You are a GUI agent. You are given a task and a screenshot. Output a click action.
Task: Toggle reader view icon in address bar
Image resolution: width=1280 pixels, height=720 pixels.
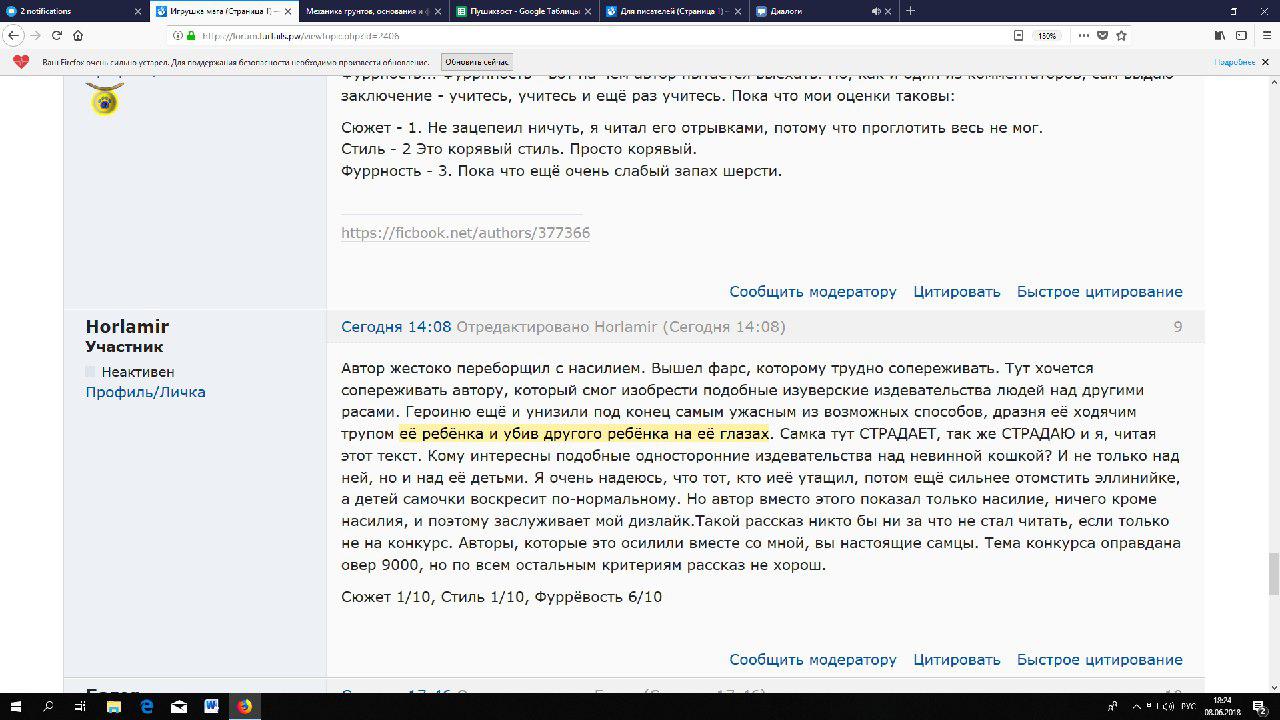pyautogui.click(x=1018, y=35)
